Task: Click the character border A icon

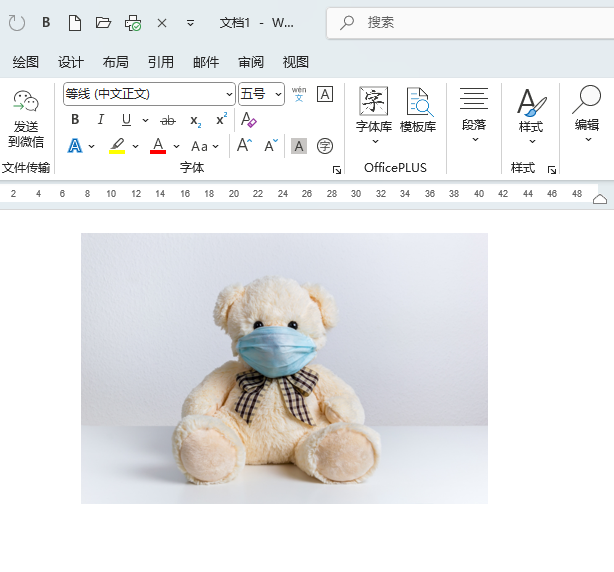Action: pos(325,94)
